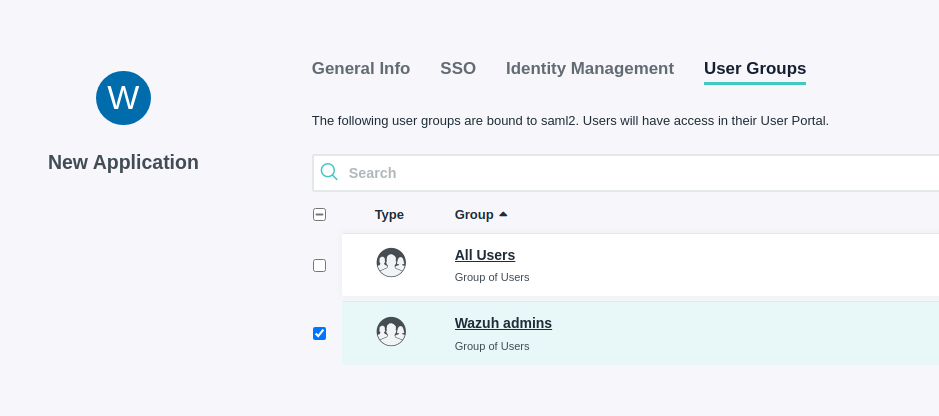Uncheck the Wazuh admins row checkbox
This screenshot has height=416, width=939.
(319, 333)
